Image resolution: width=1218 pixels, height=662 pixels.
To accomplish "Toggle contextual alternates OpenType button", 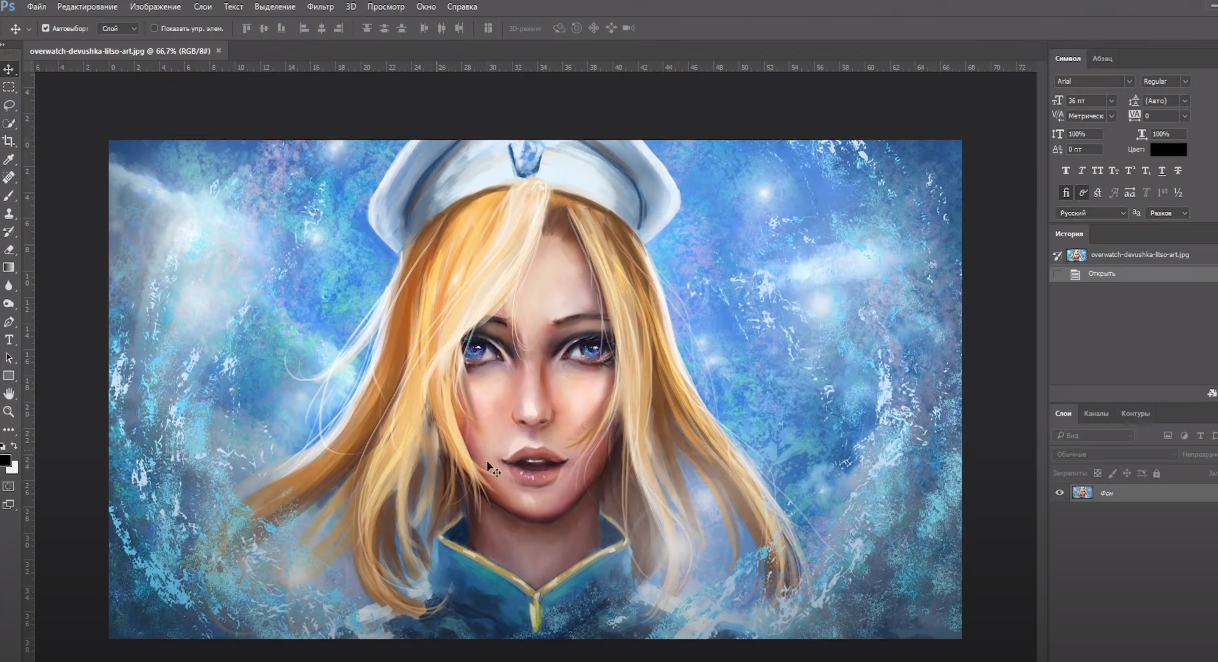I will [x=1083, y=192].
